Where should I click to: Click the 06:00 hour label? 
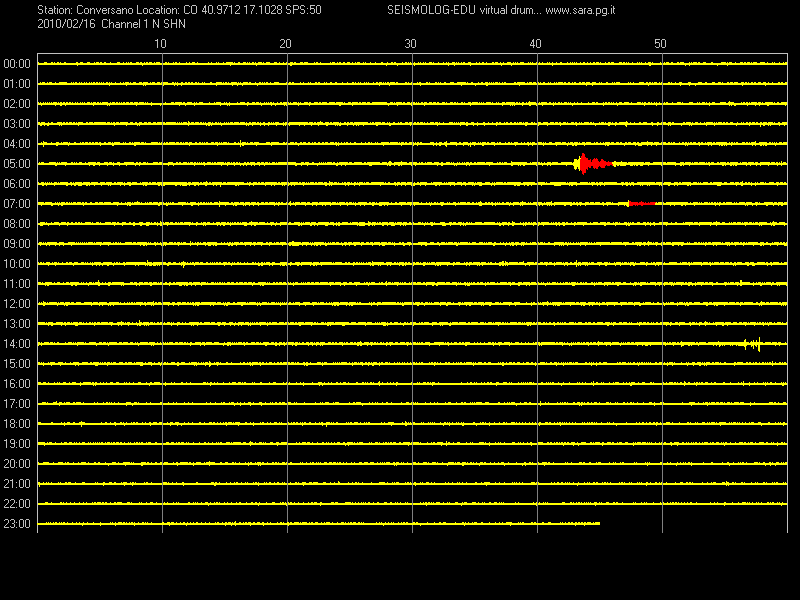click(17, 184)
